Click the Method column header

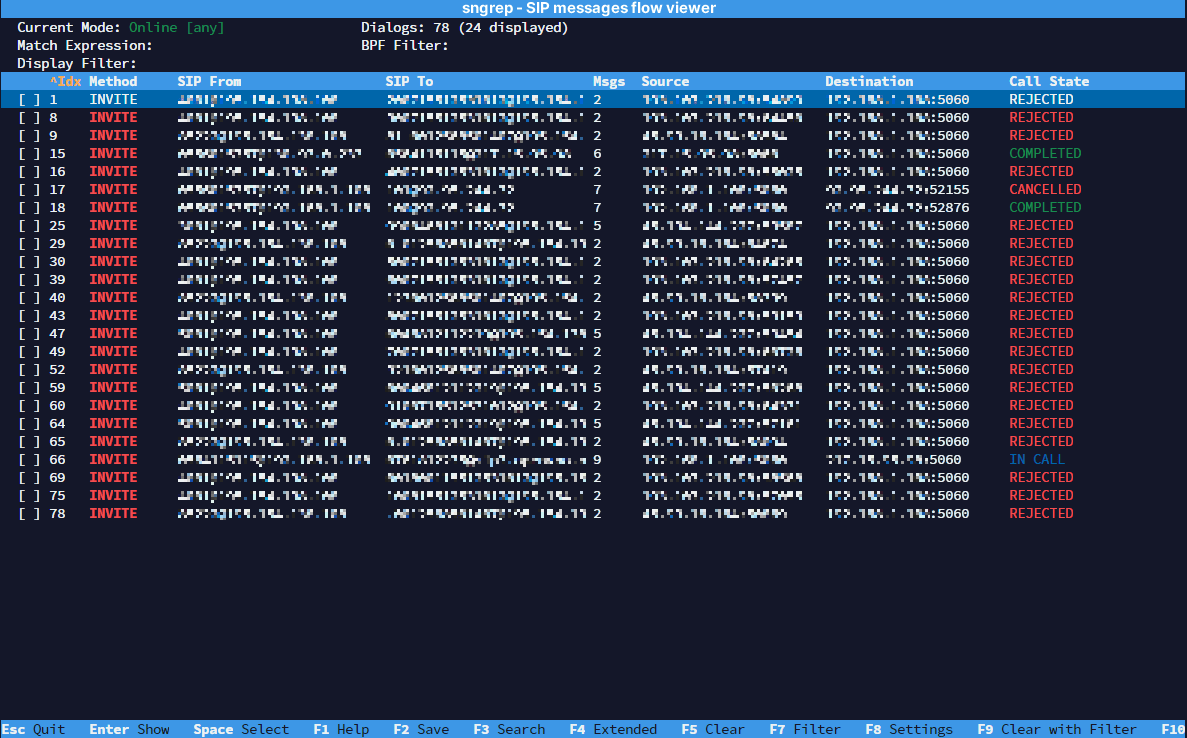(114, 82)
